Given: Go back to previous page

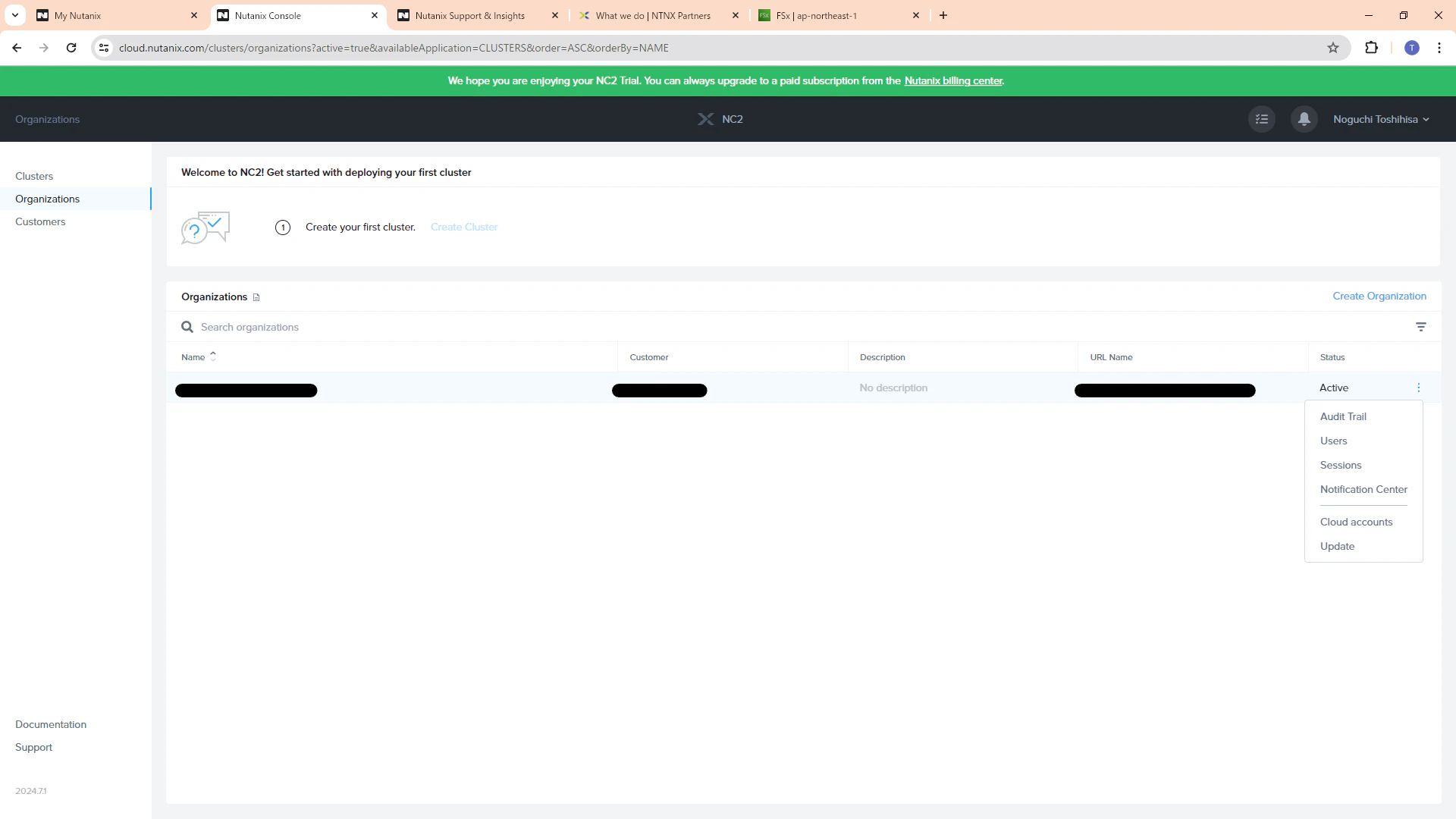Looking at the screenshot, I should click(x=17, y=48).
